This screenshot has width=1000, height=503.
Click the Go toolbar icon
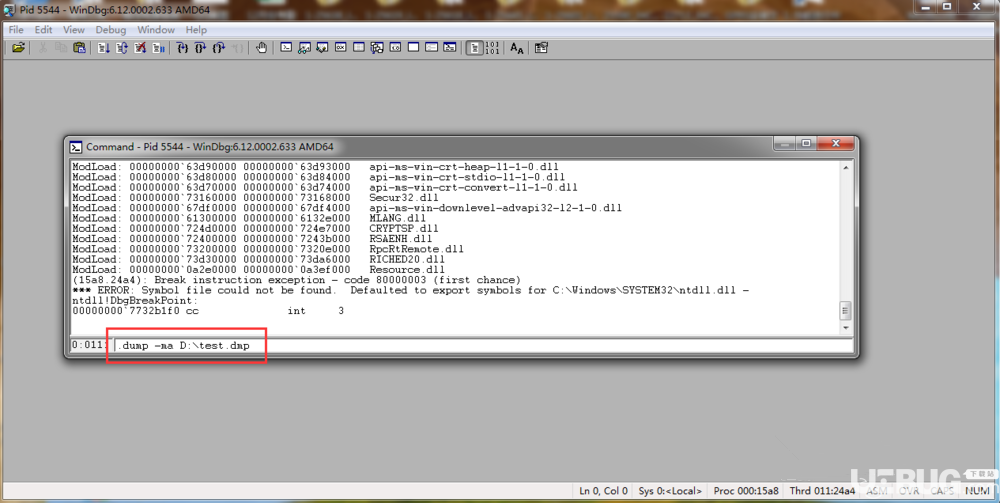tap(103, 48)
